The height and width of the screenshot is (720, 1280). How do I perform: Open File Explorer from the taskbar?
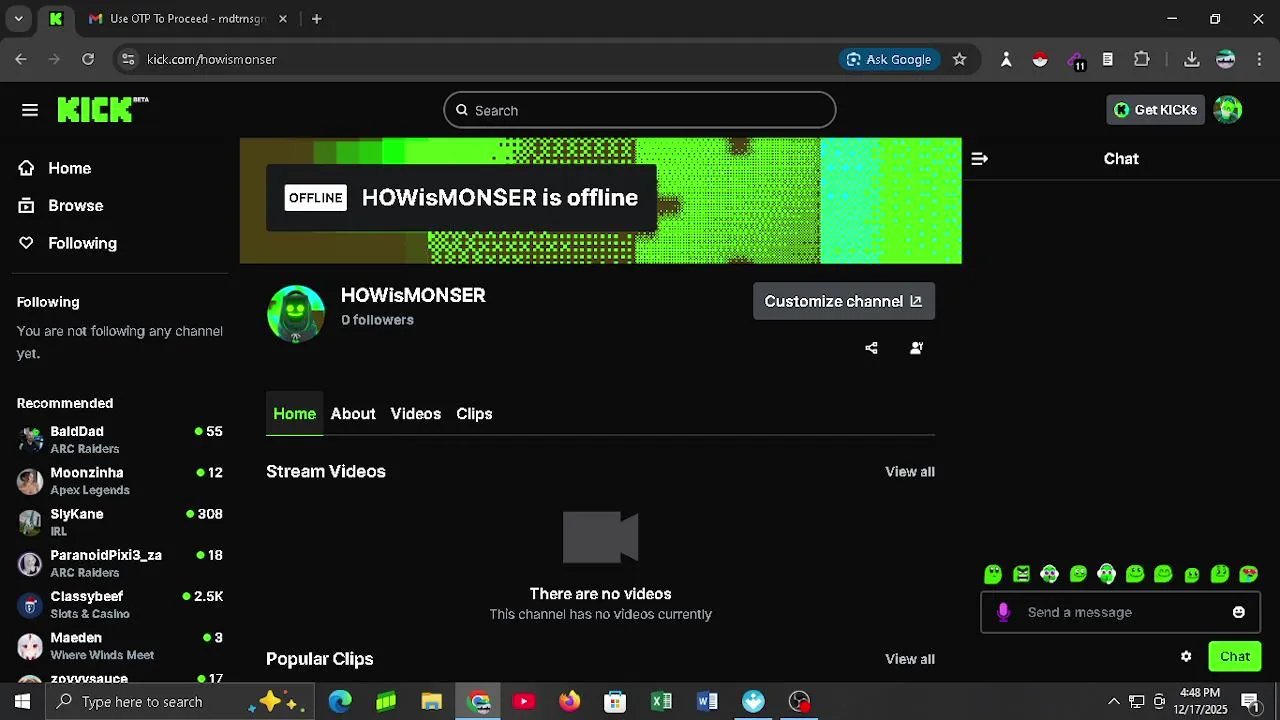pyautogui.click(x=431, y=702)
